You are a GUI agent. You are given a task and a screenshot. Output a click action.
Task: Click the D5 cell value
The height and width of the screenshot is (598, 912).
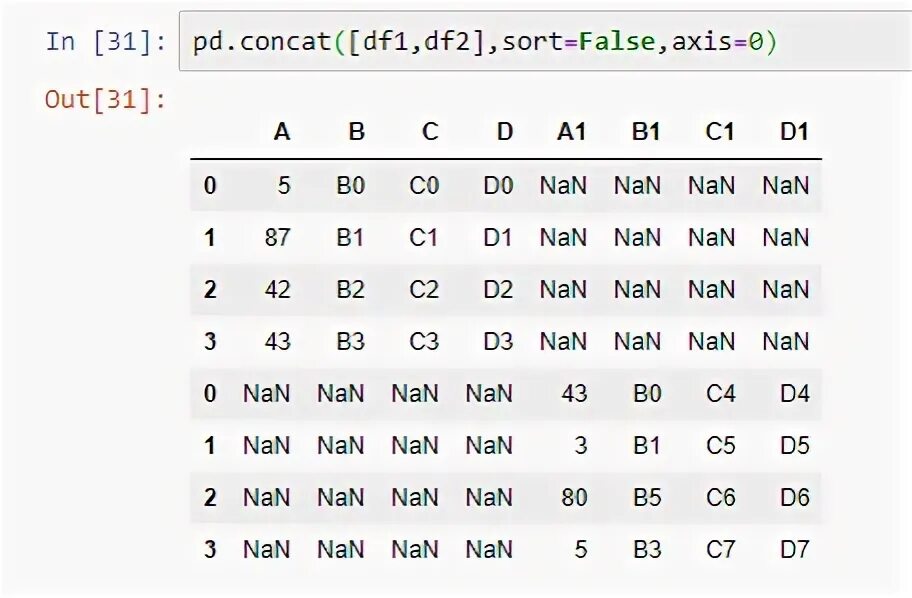(795, 445)
